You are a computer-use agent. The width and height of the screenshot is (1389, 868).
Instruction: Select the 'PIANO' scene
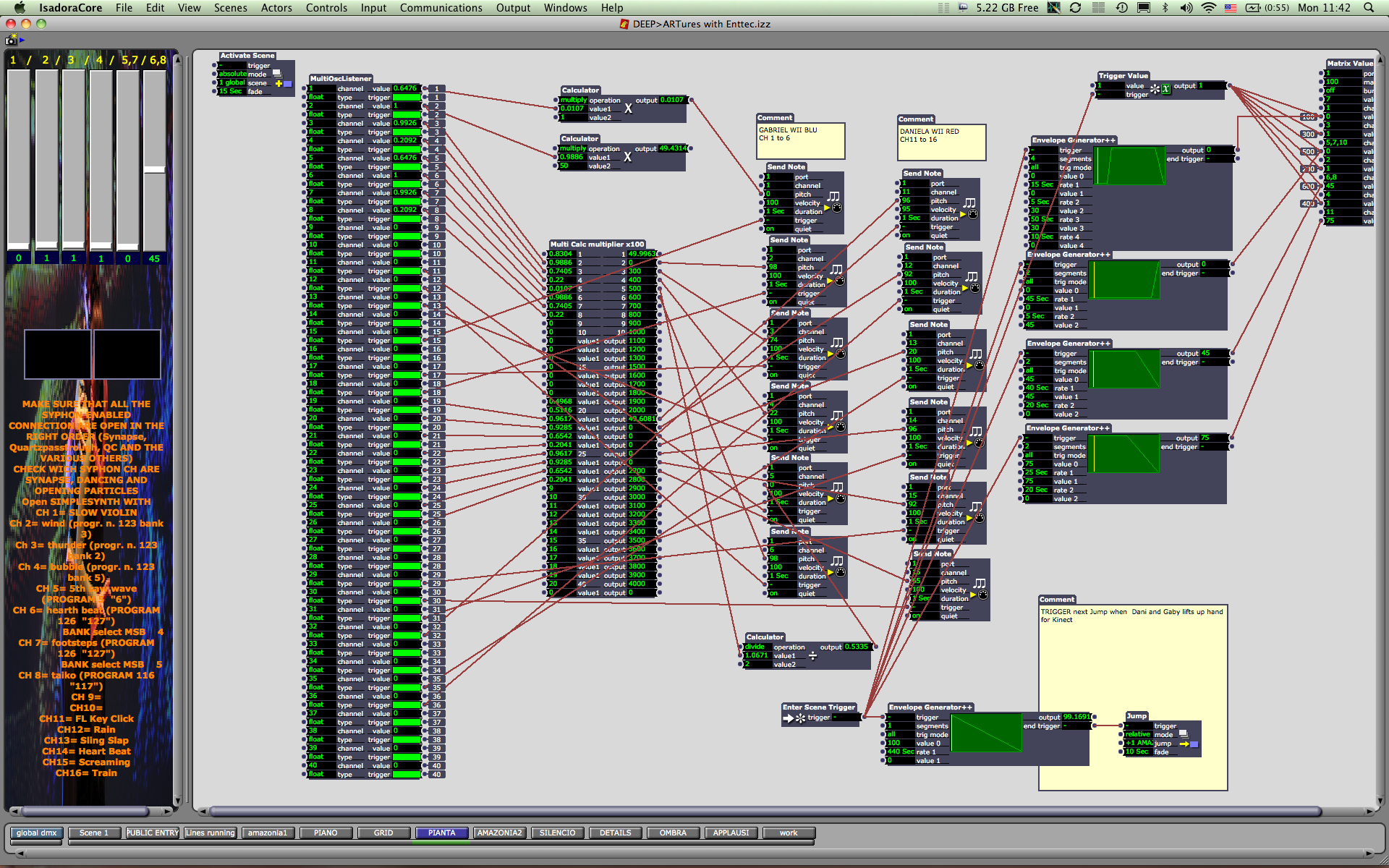point(326,833)
